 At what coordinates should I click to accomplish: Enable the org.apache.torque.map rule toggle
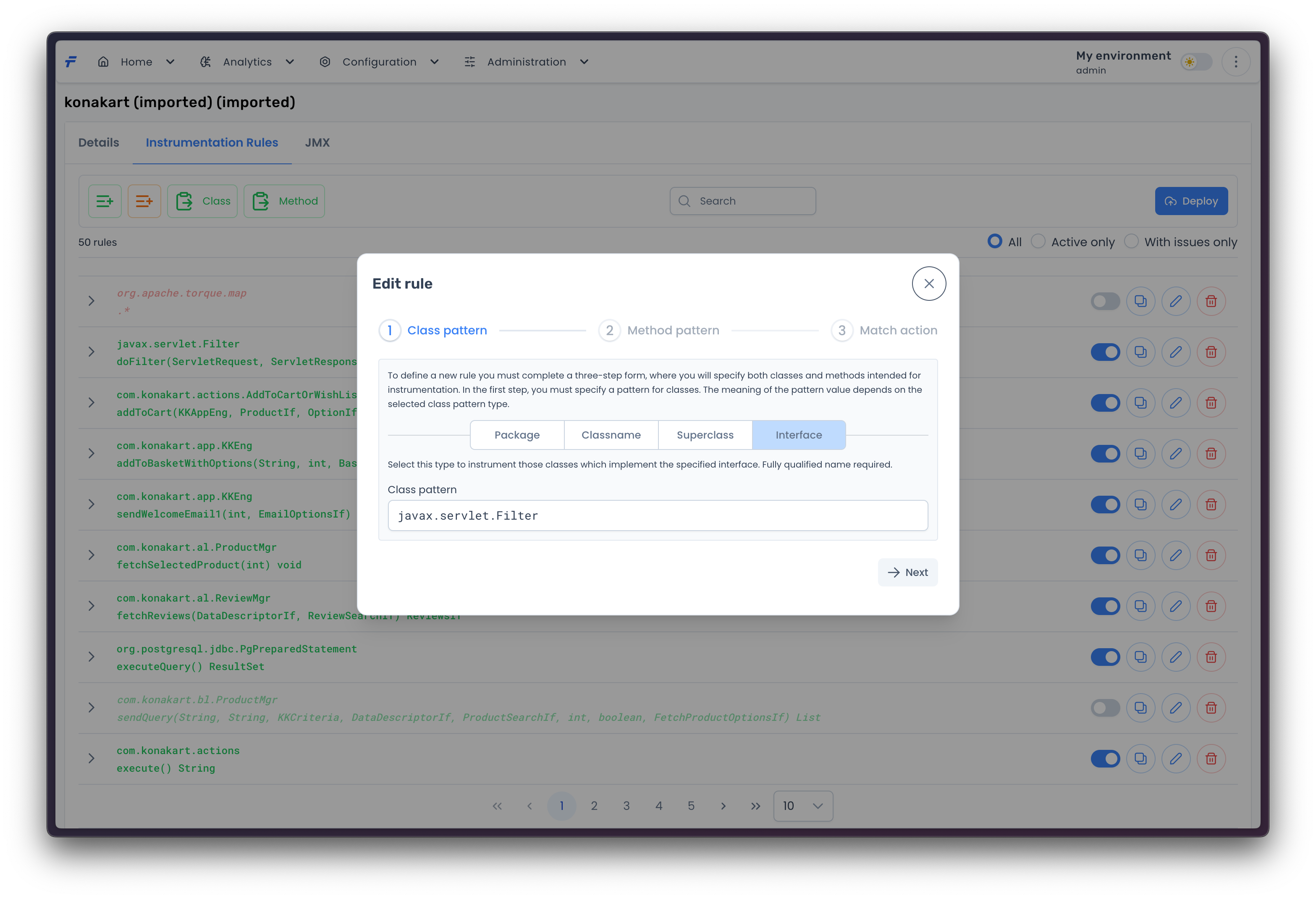click(1105, 301)
